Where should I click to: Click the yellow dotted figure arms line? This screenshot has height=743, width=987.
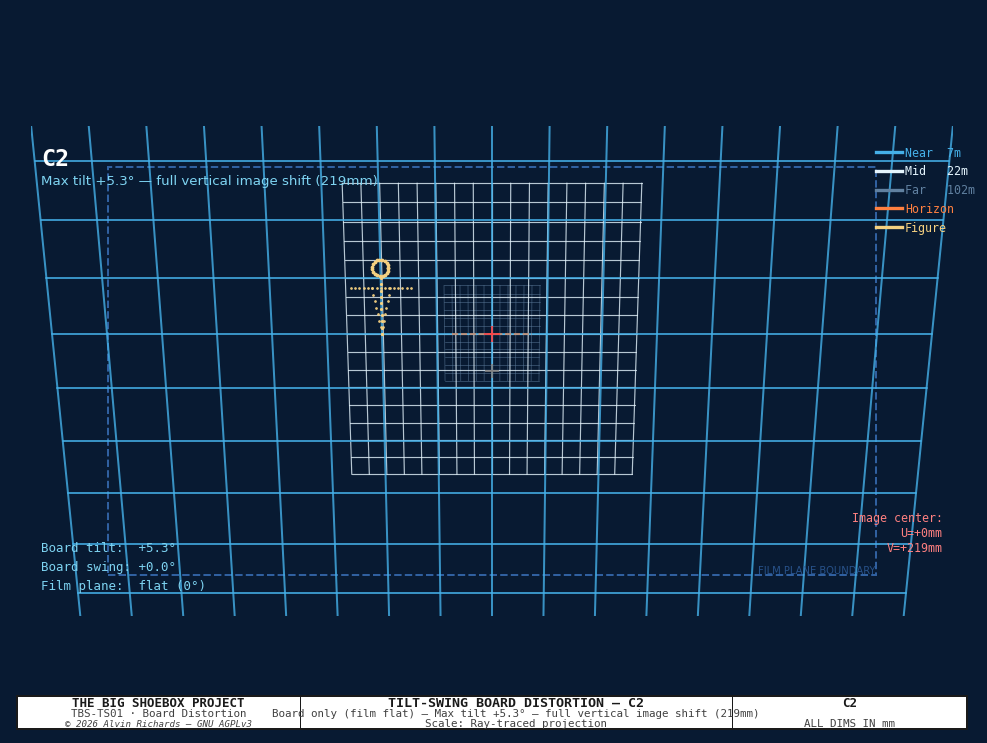[x=381, y=288]
